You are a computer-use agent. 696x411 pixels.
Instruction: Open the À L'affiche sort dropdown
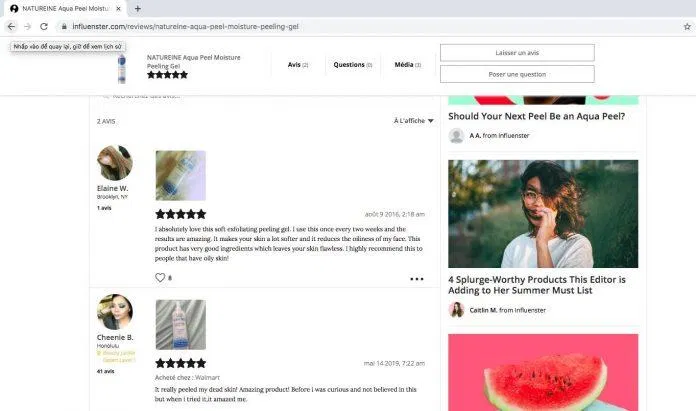tap(413, 121)
